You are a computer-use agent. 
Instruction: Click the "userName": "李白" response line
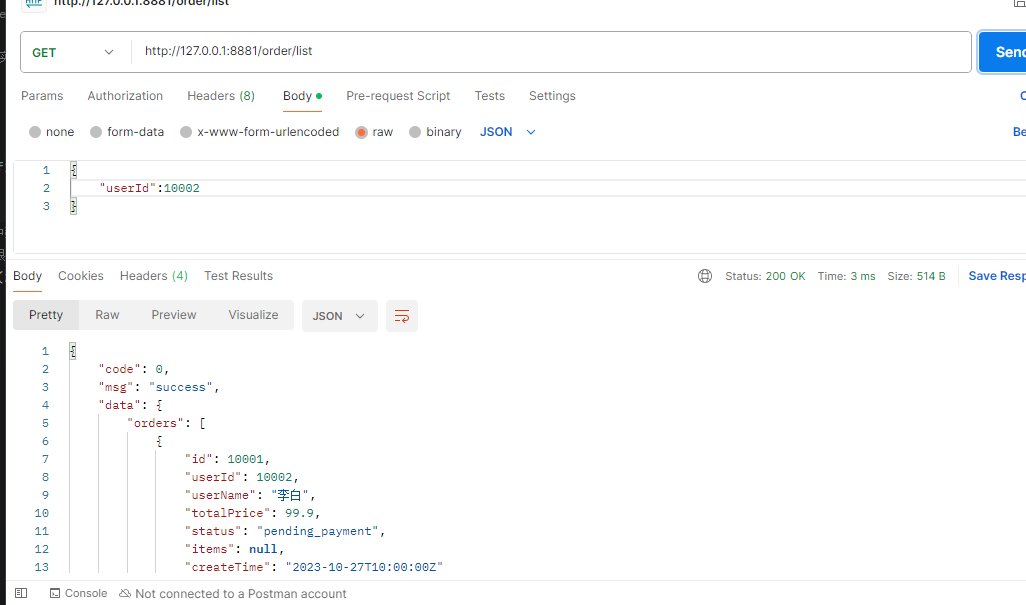(250, 495)
